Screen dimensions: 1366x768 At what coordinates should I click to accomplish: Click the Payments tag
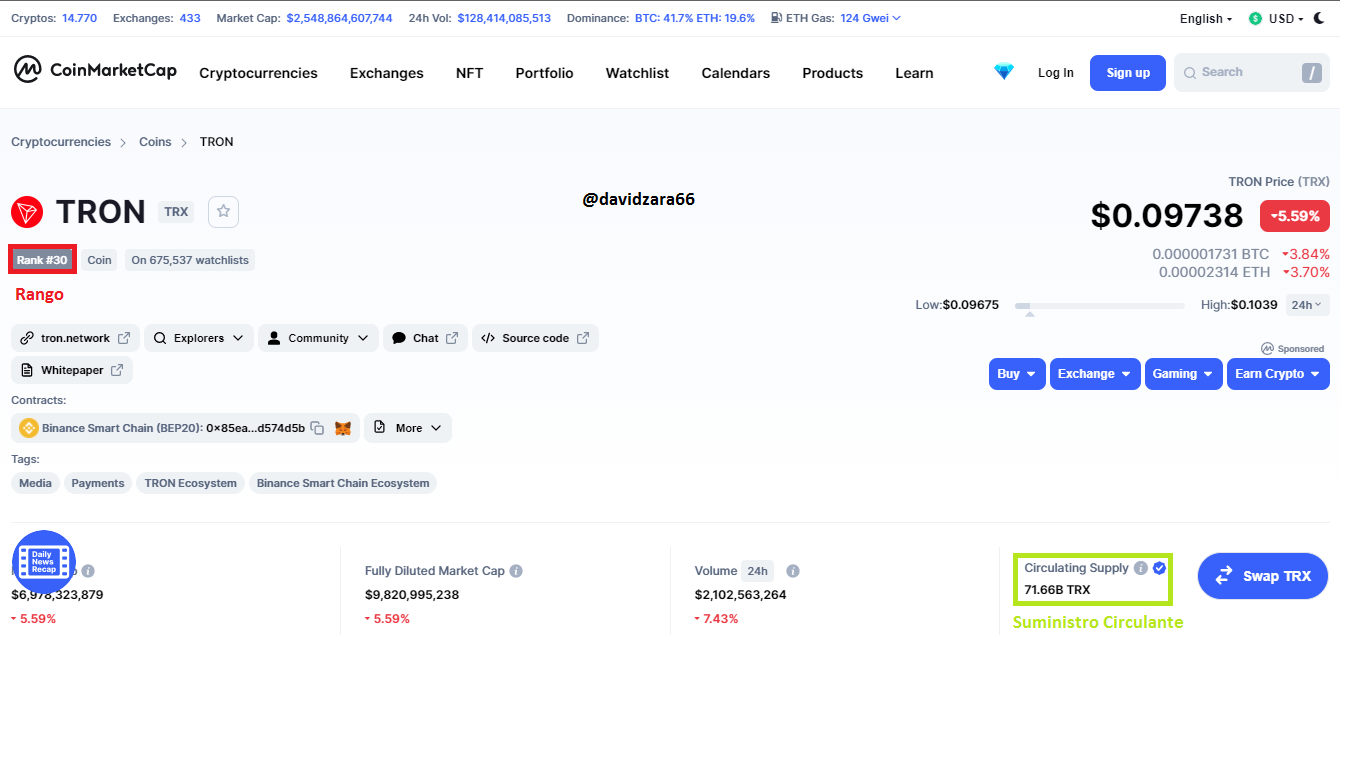click(x=98, y=483)
